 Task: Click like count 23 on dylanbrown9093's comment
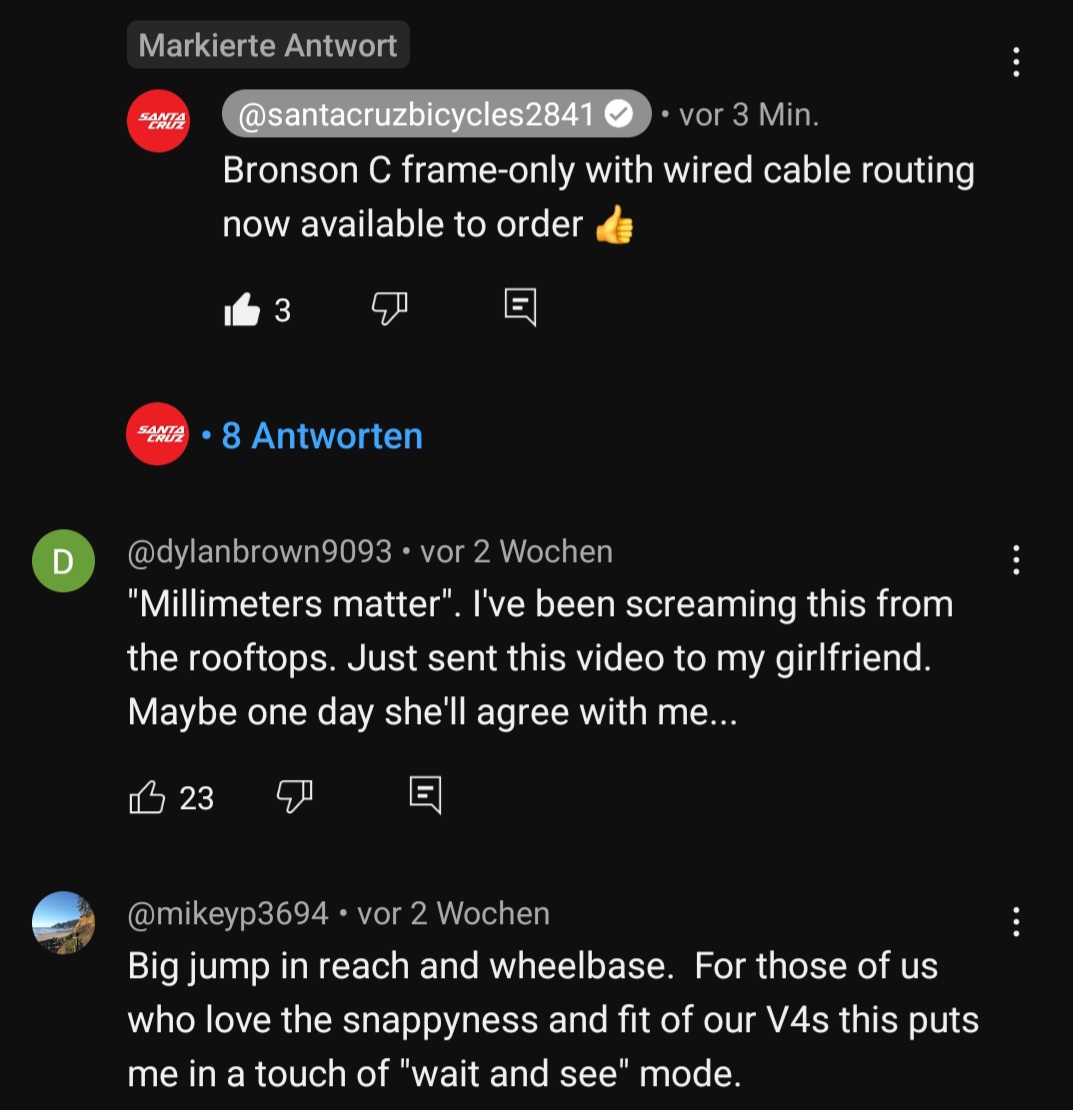coord(197,798)
